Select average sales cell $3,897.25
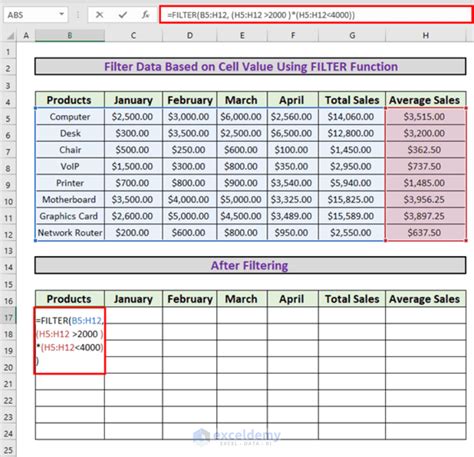 426,216
